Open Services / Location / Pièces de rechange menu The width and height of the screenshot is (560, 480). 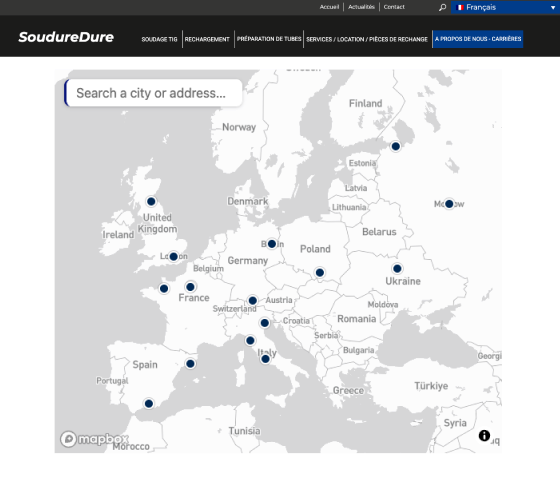tap(367, 39)
